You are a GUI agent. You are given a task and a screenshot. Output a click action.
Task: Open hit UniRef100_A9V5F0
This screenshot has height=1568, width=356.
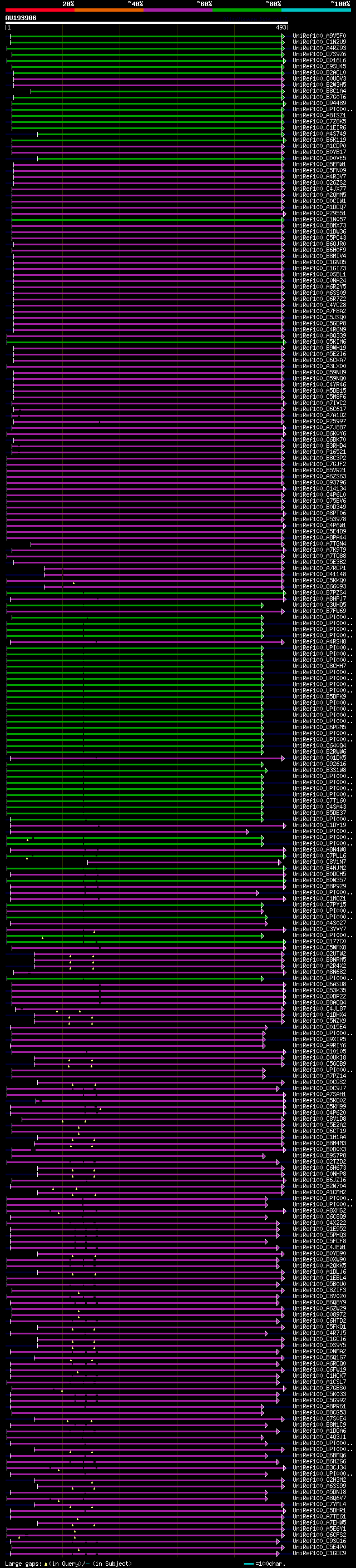coord(319,36)
